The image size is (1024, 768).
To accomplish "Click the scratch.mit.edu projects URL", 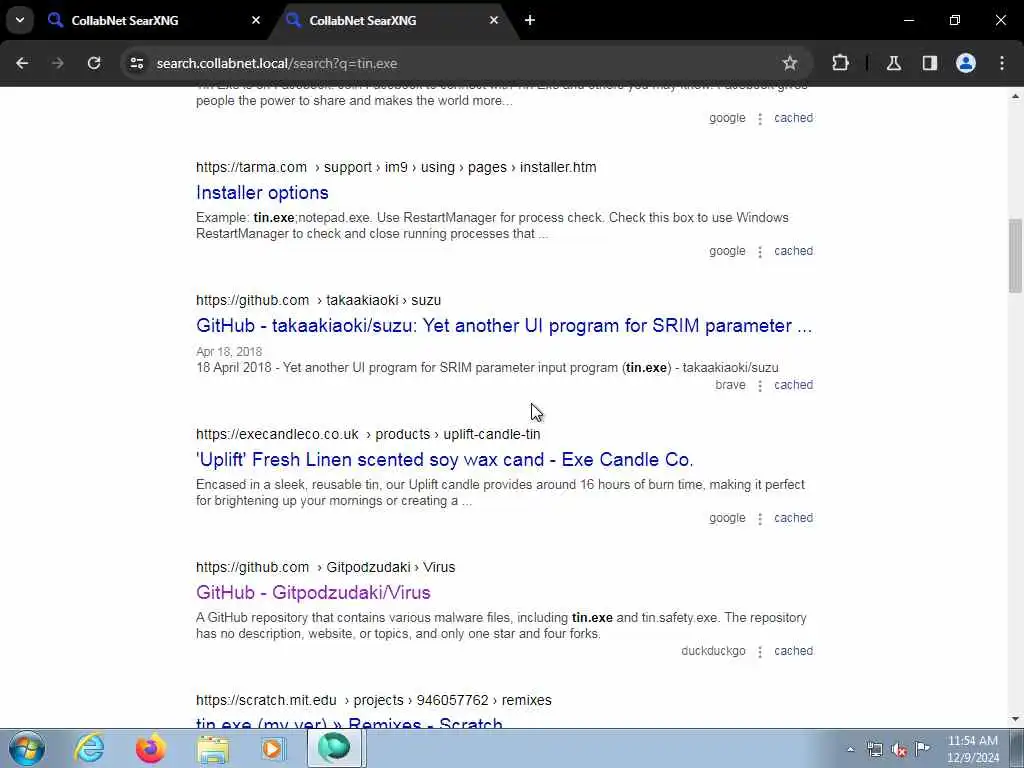I will point(374,700).
